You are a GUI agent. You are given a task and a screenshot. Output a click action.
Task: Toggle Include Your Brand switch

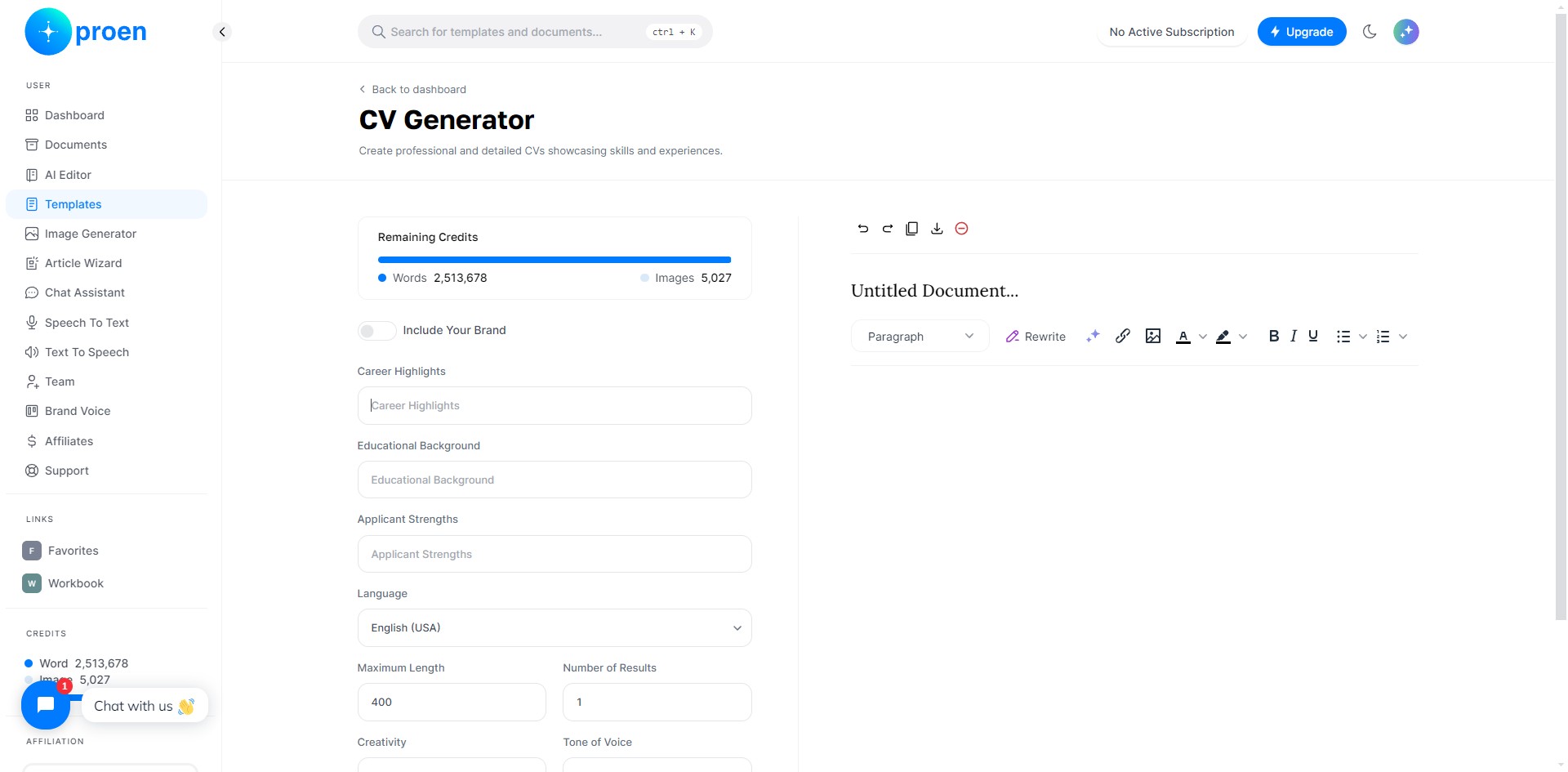[377, 330]
